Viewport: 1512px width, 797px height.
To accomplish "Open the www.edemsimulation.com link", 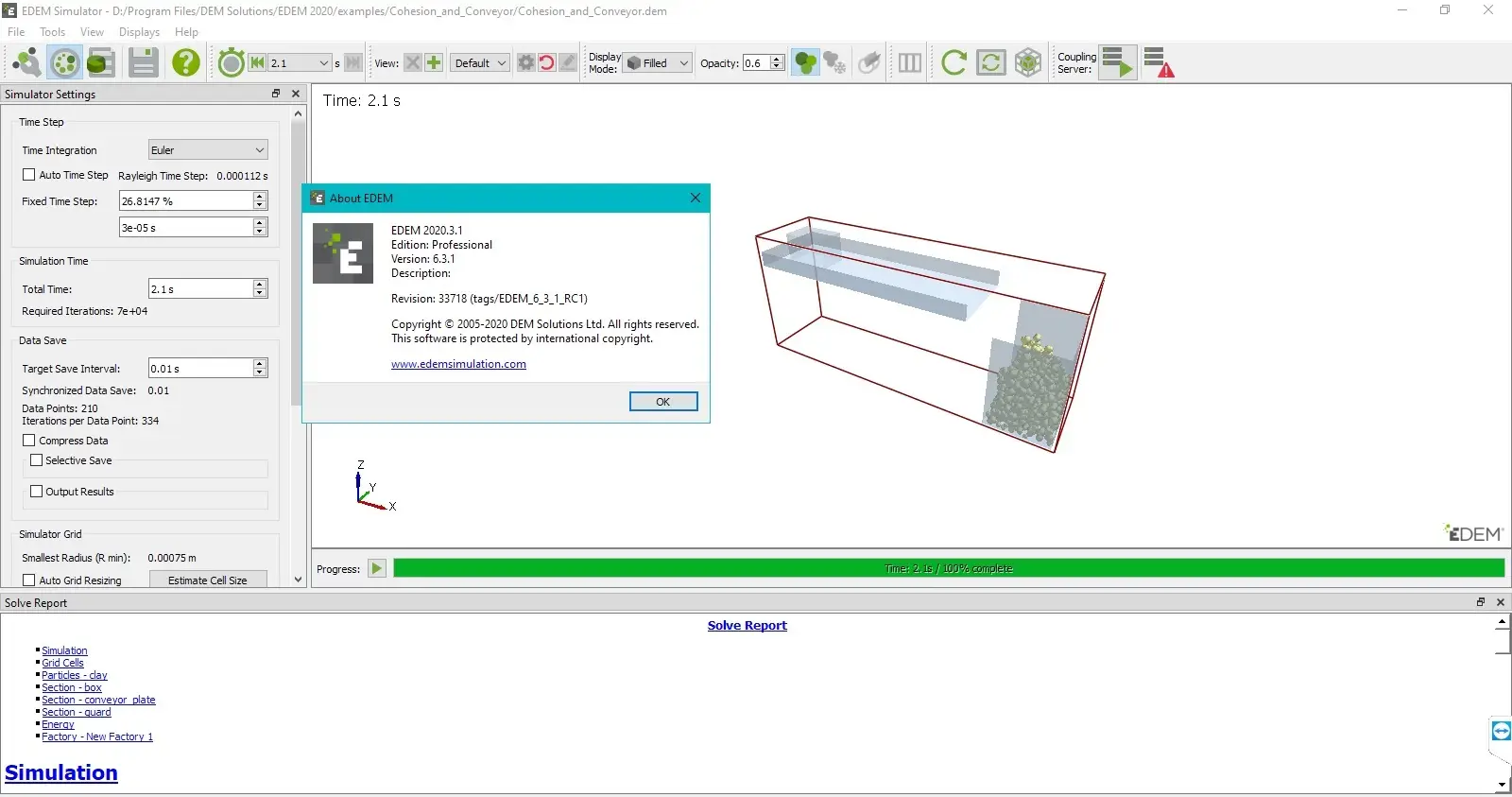I will (458, 364).
